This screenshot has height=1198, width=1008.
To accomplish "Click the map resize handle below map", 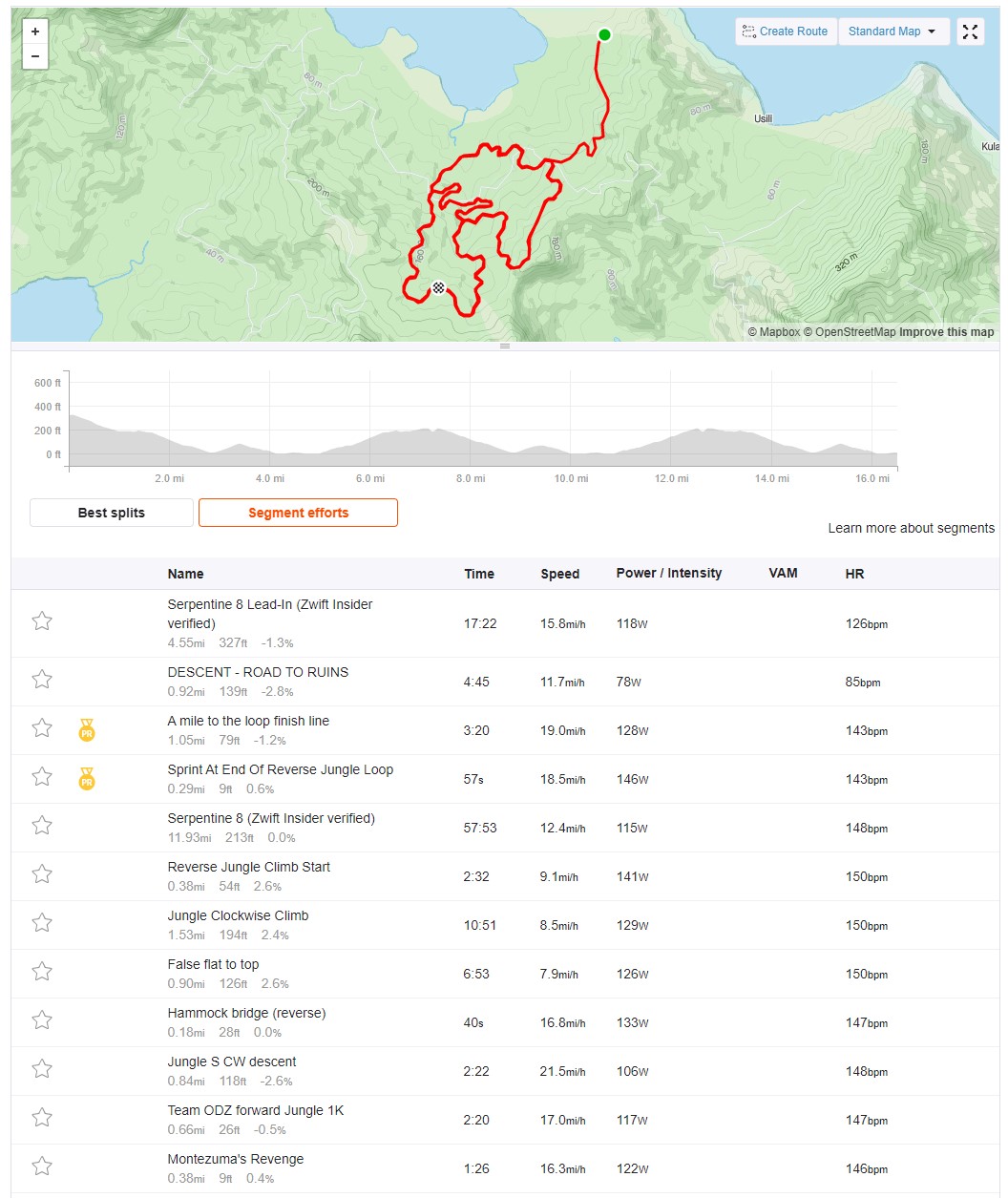I will tap(505, 346).
